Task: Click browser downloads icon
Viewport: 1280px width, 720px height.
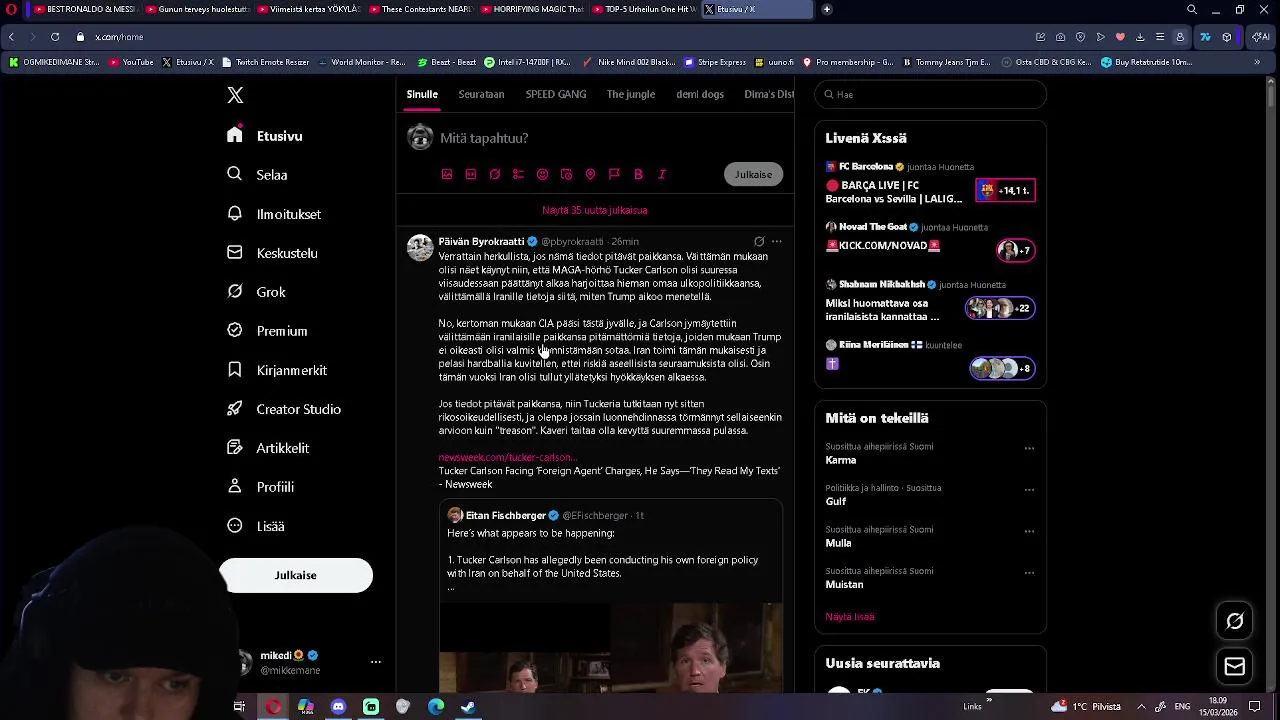Action: 1140,37
